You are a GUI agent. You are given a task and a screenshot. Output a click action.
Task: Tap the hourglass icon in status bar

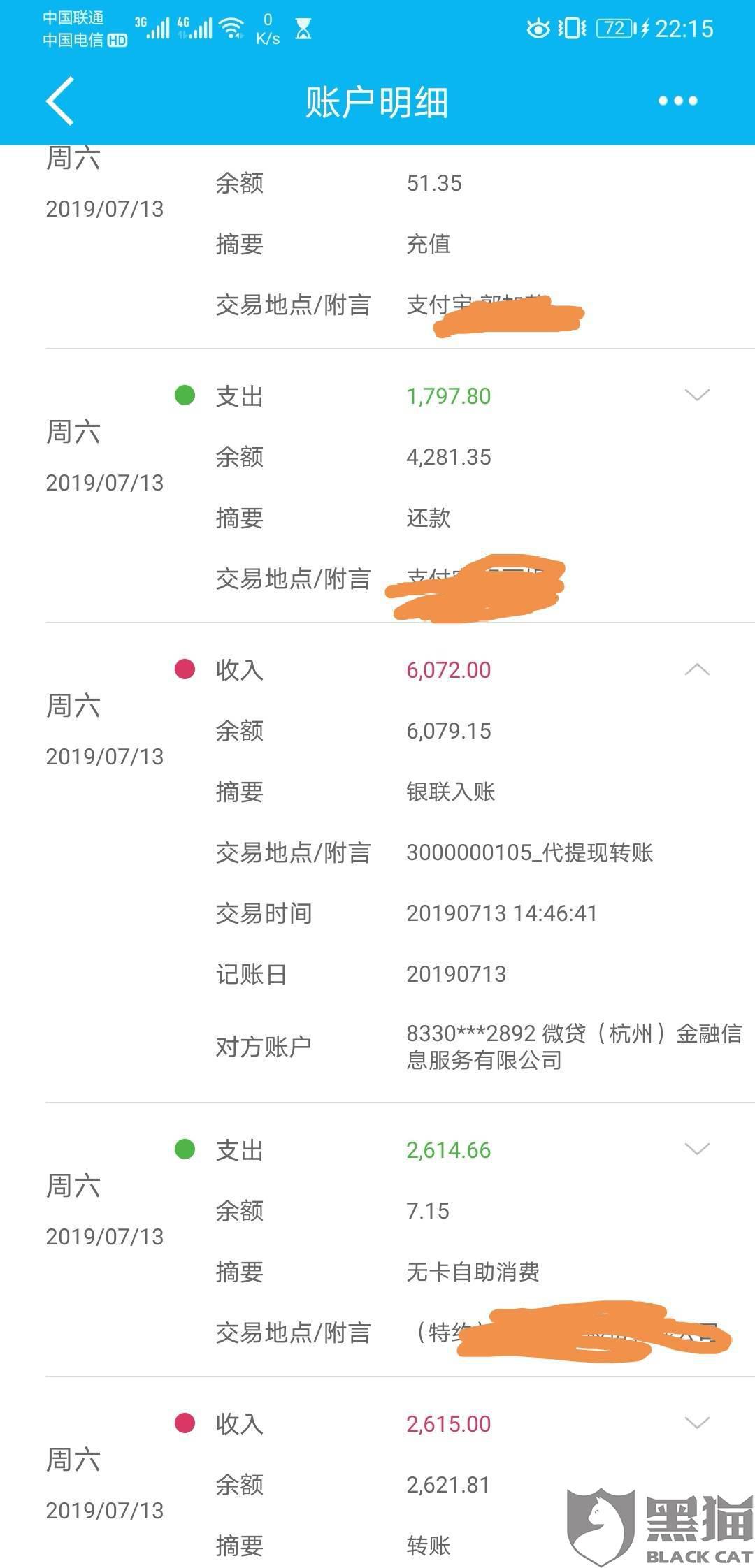(303, 29)
